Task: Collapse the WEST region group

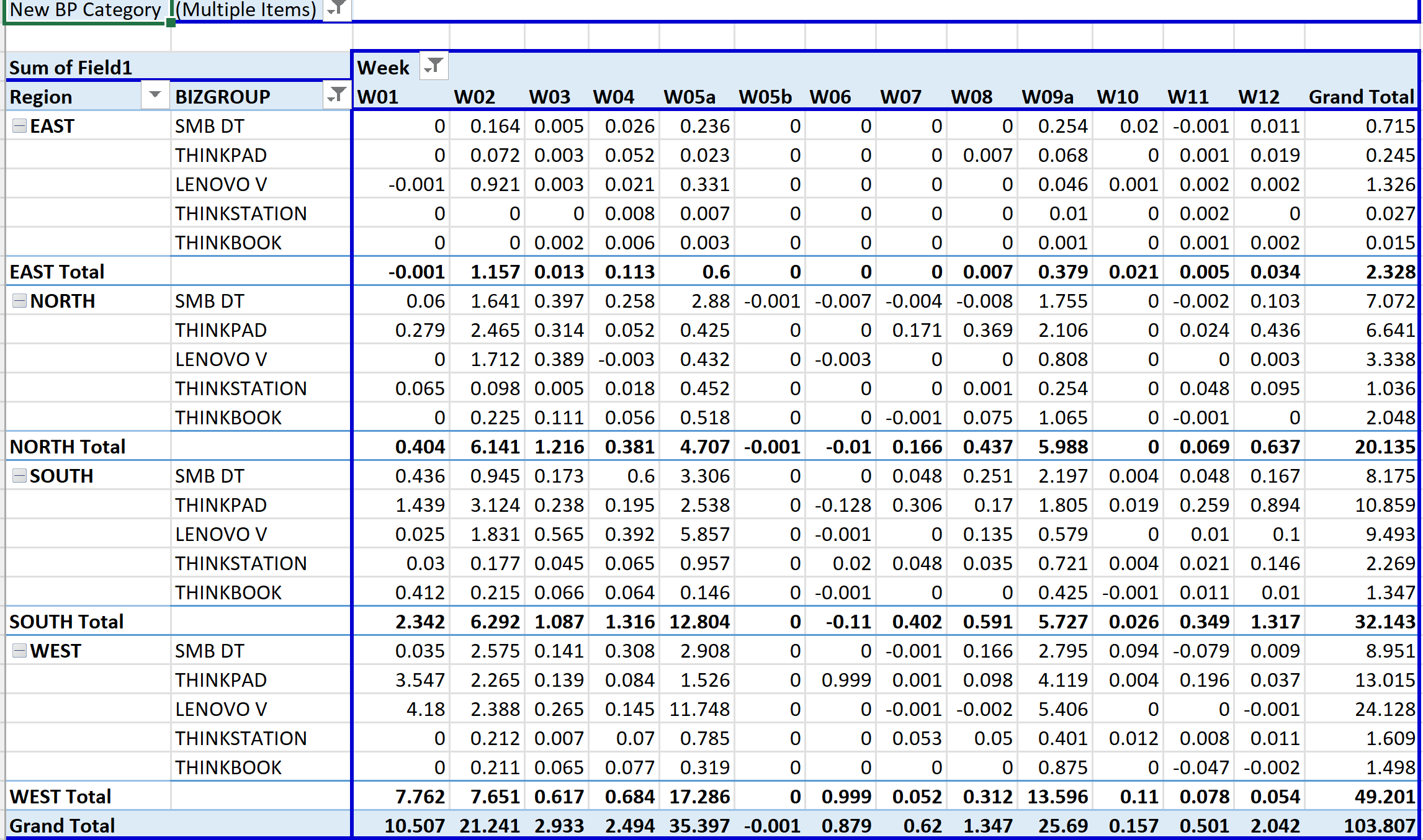Action: [20, 651]
